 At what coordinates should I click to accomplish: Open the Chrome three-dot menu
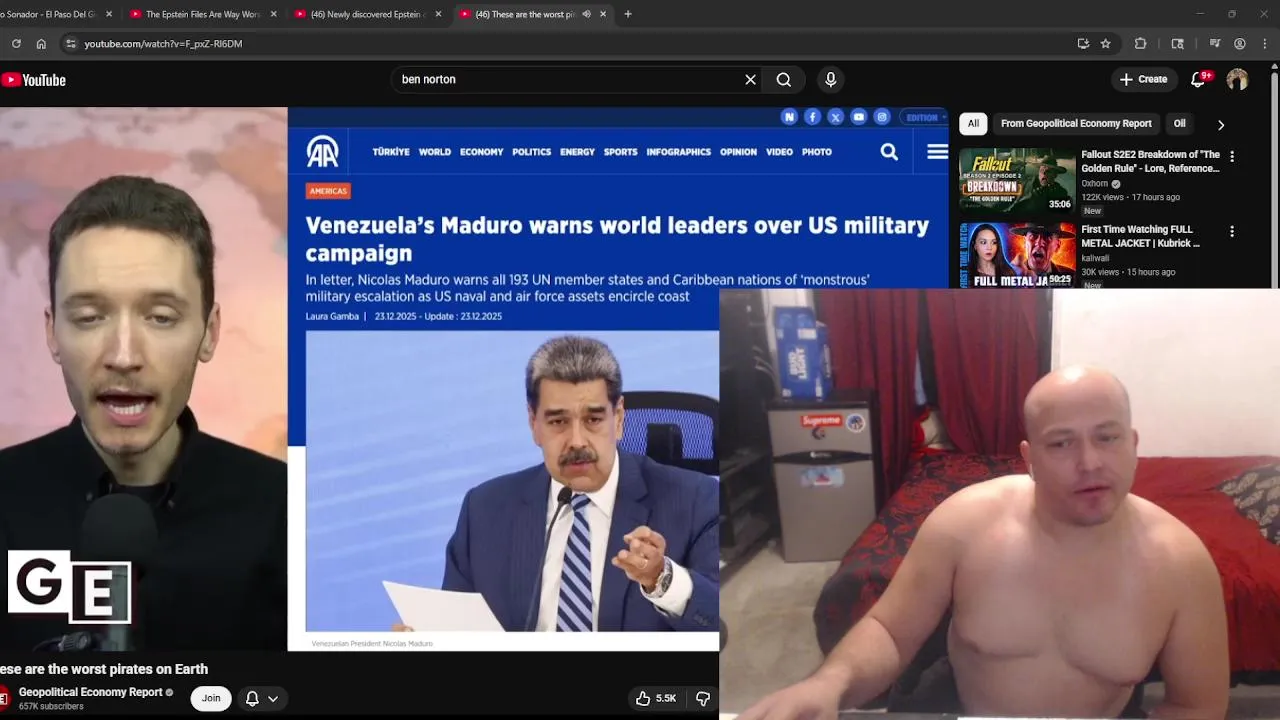tap(1265, 44)
